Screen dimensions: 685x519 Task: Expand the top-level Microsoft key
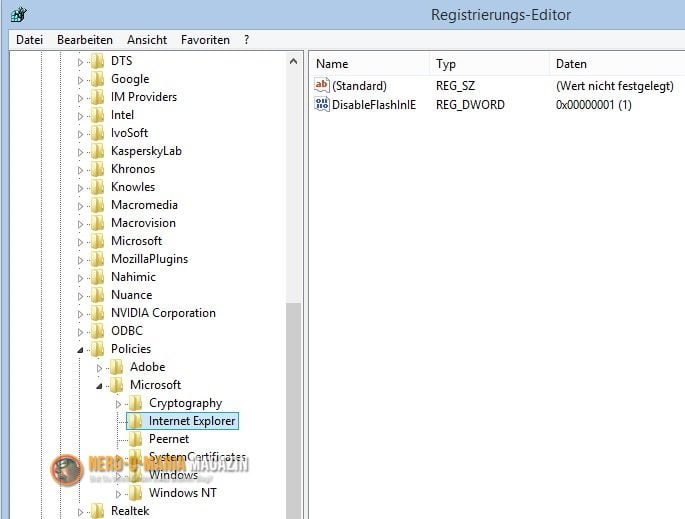(80, 242)
